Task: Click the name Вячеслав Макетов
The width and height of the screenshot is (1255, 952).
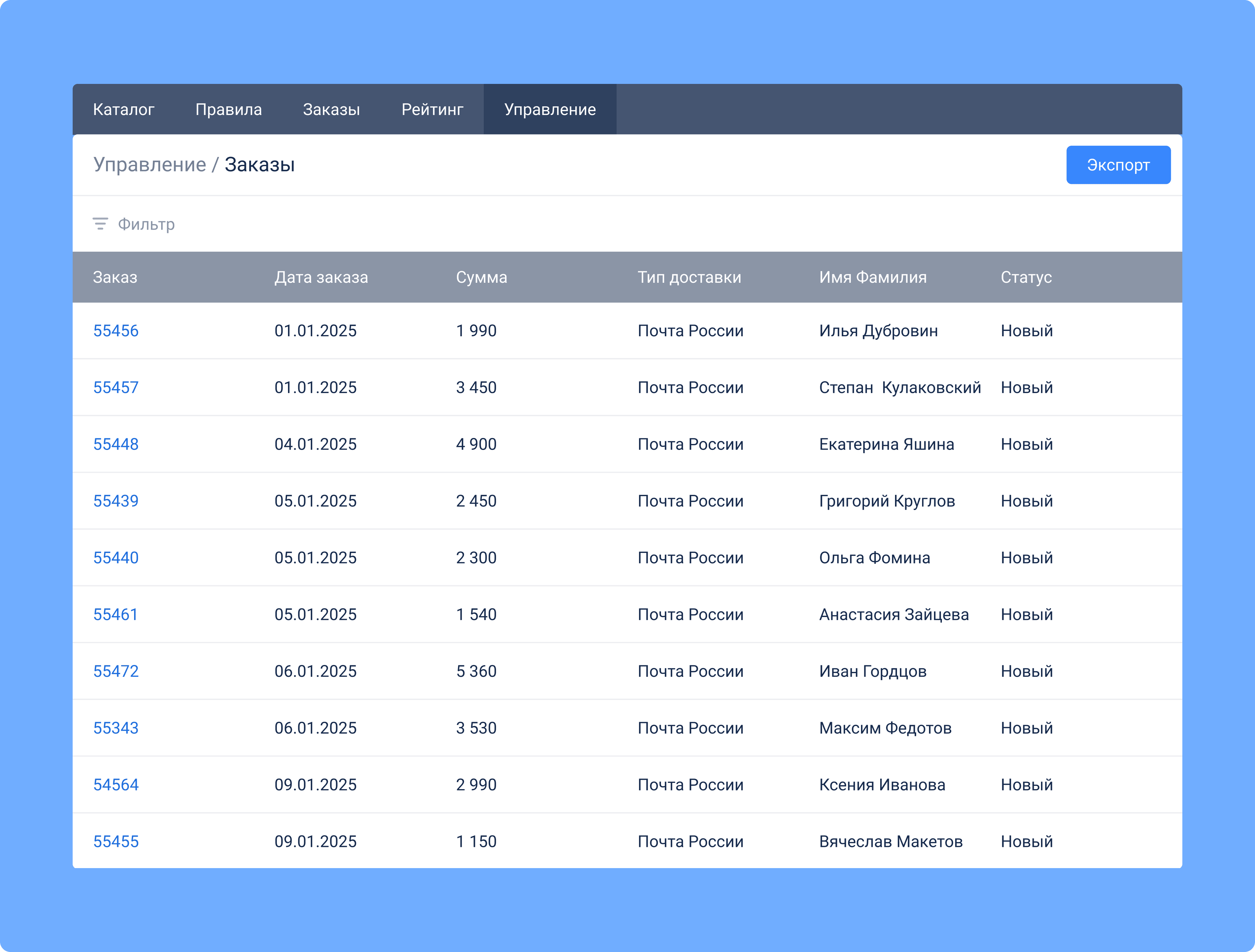Action: pos(891,841)
